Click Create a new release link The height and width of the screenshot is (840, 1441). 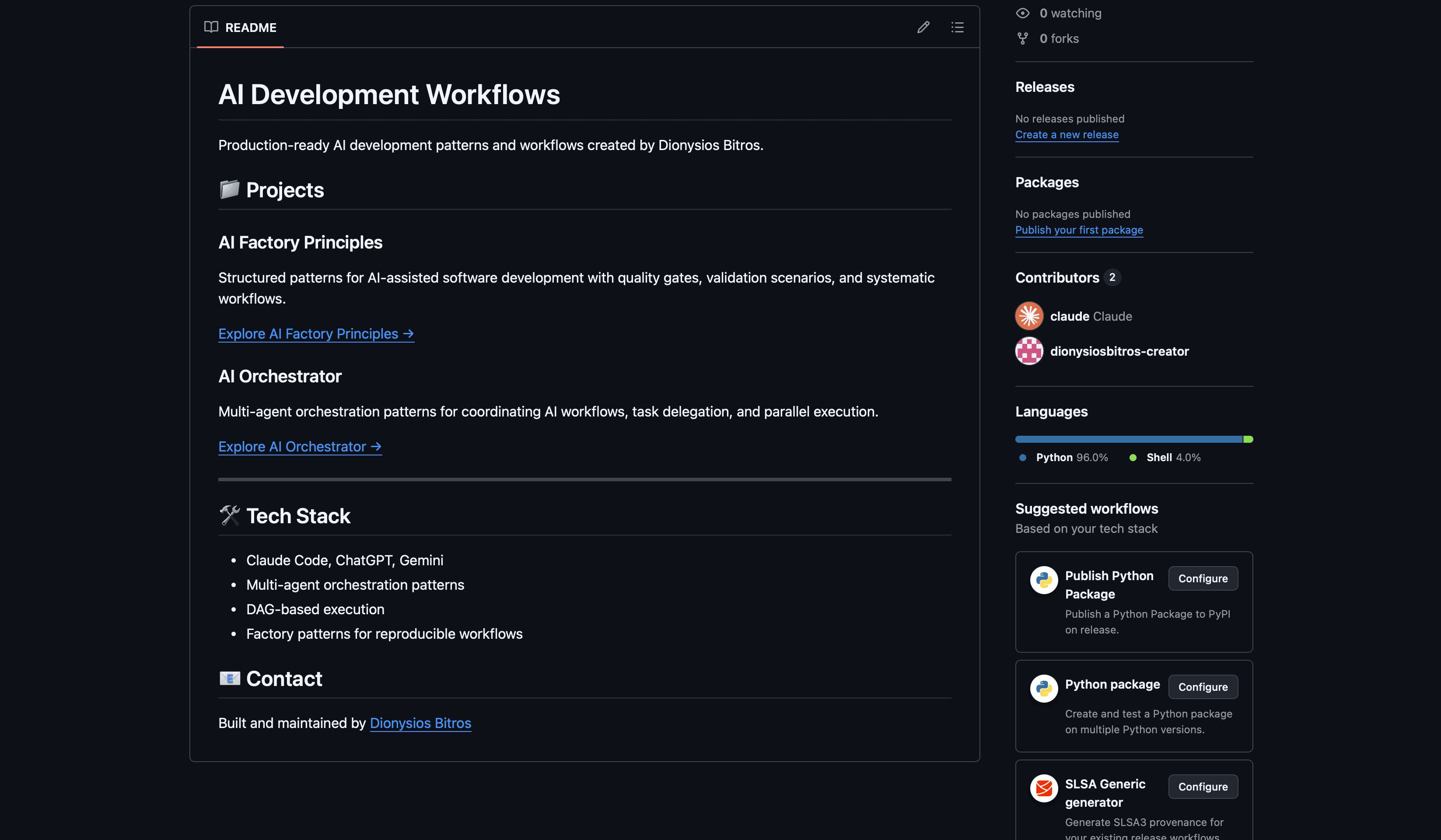click(1067, 134)
